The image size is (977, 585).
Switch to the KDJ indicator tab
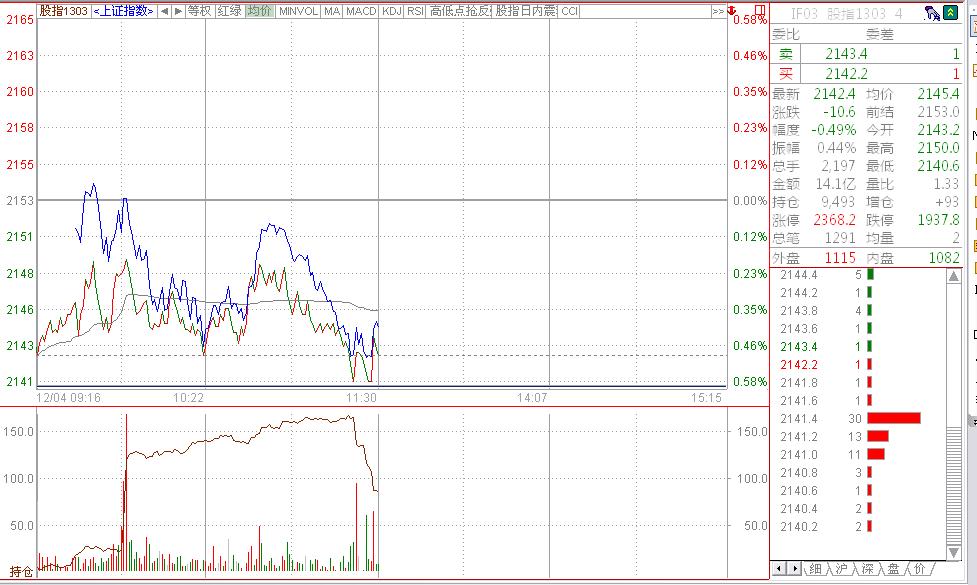[391, 11]
